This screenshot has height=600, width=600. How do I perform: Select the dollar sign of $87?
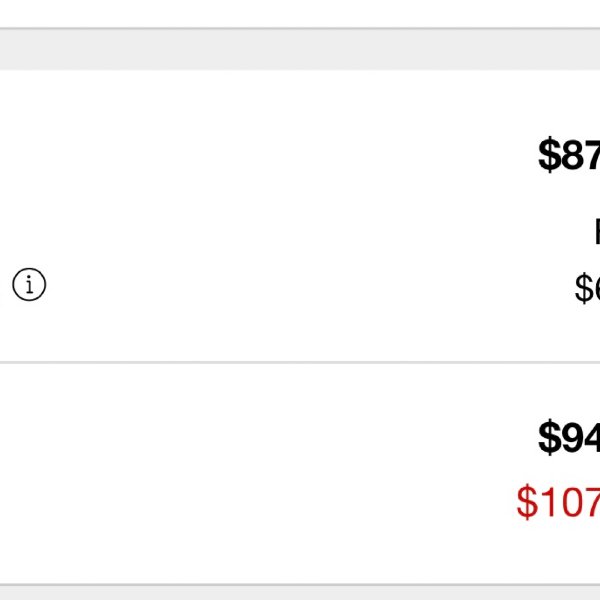(549, 155)
